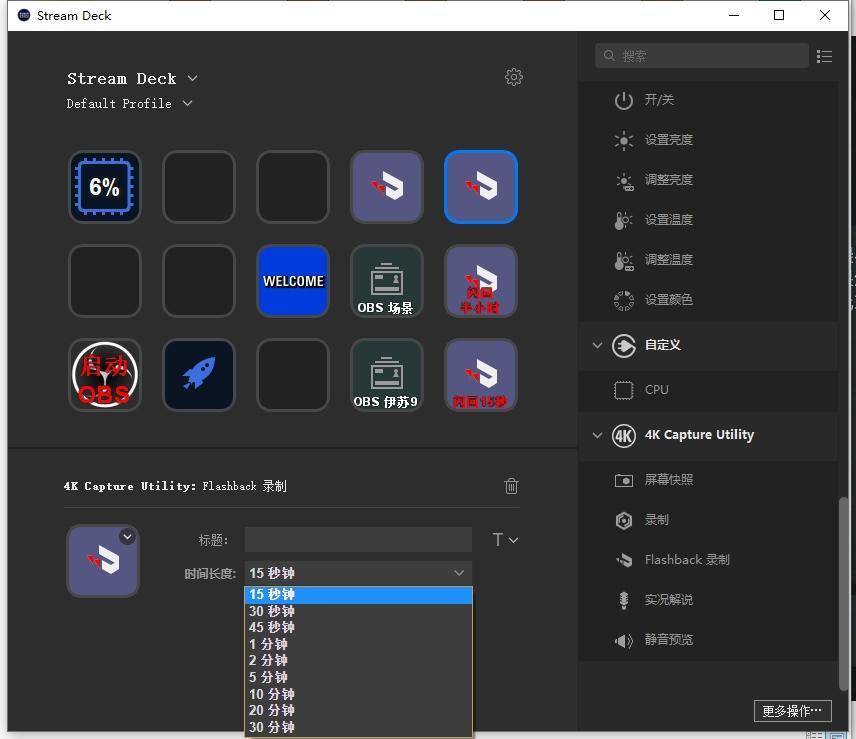The width and height of the screenshot is (856, 739).
Task: Minimize the Stream Deck window
Action: [734, 15]
